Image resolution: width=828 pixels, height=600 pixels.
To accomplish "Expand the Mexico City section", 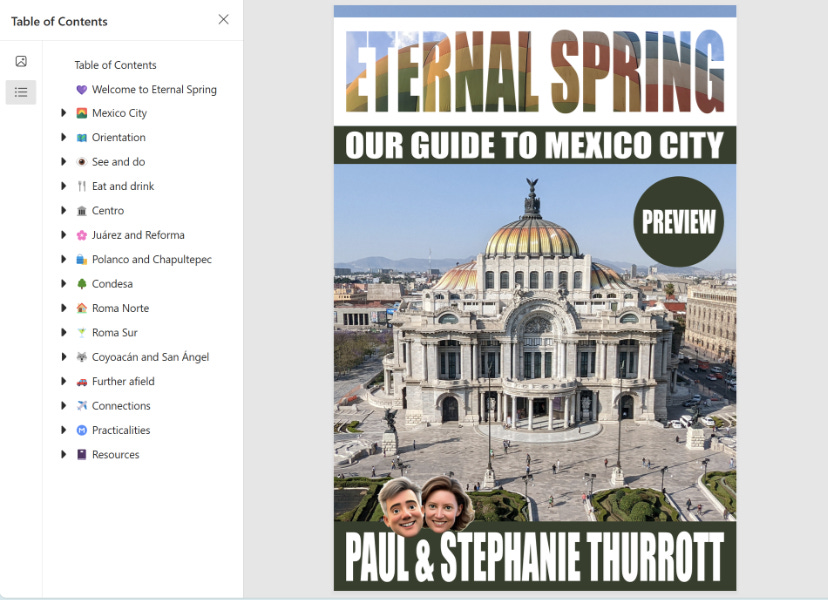I will click(x=63, y=112).
